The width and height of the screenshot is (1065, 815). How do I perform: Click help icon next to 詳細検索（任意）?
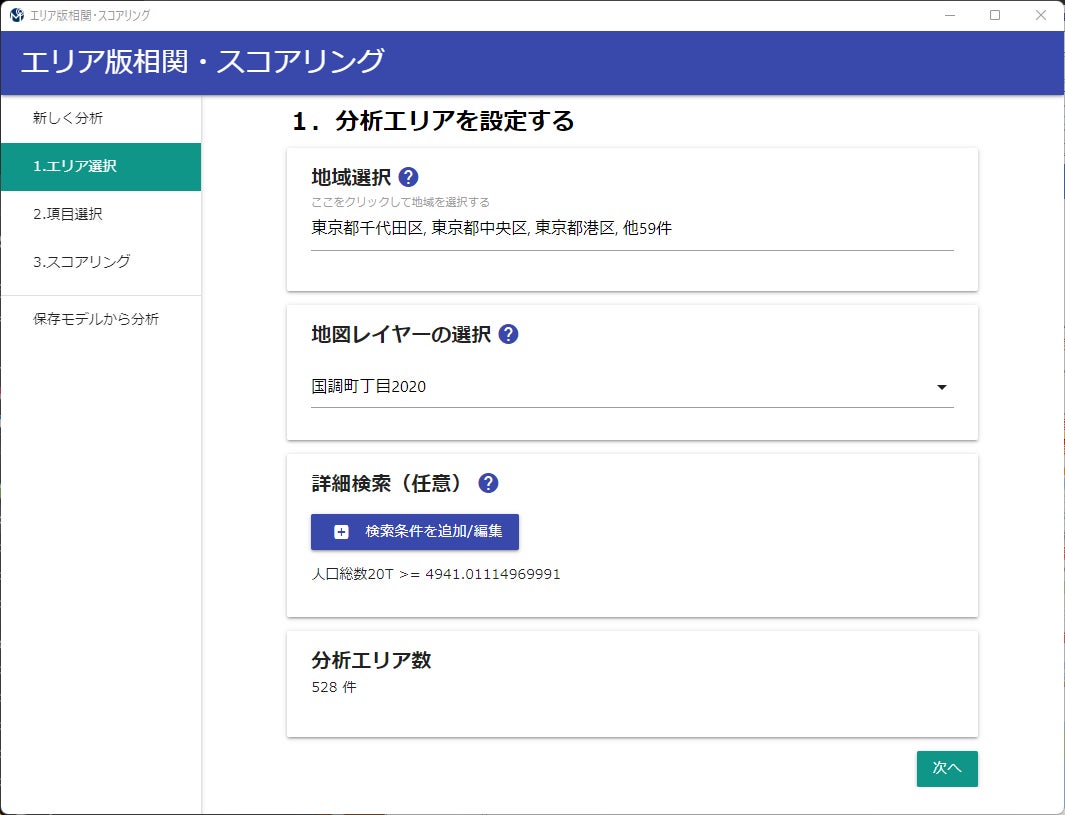[488, 483]
